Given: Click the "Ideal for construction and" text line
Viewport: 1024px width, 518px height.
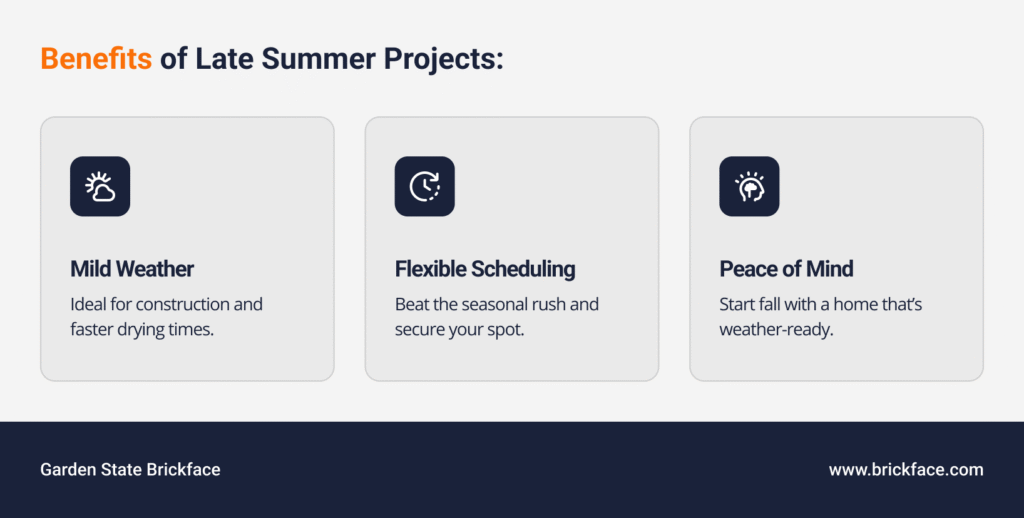Looking at the screenshot, I should point(166,304).
